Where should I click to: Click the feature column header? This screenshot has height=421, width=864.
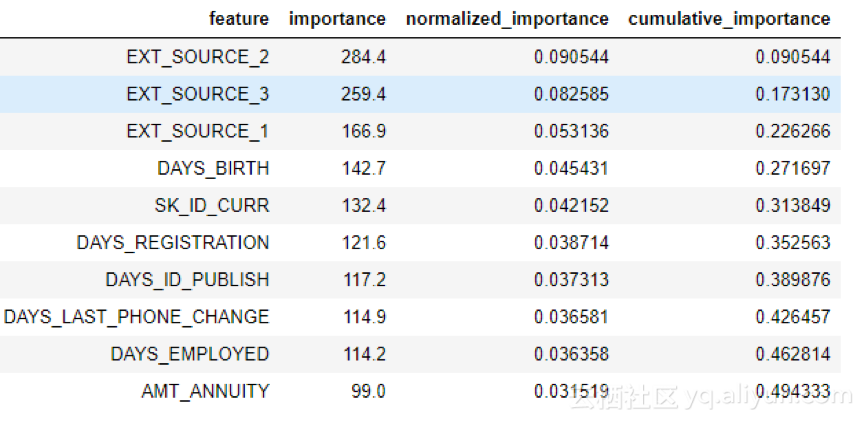239,19
